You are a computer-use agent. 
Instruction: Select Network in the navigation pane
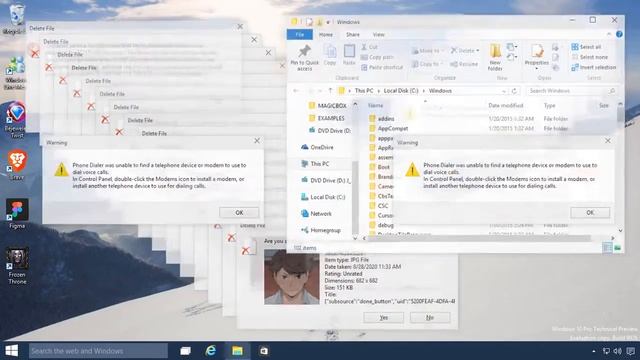316,214
